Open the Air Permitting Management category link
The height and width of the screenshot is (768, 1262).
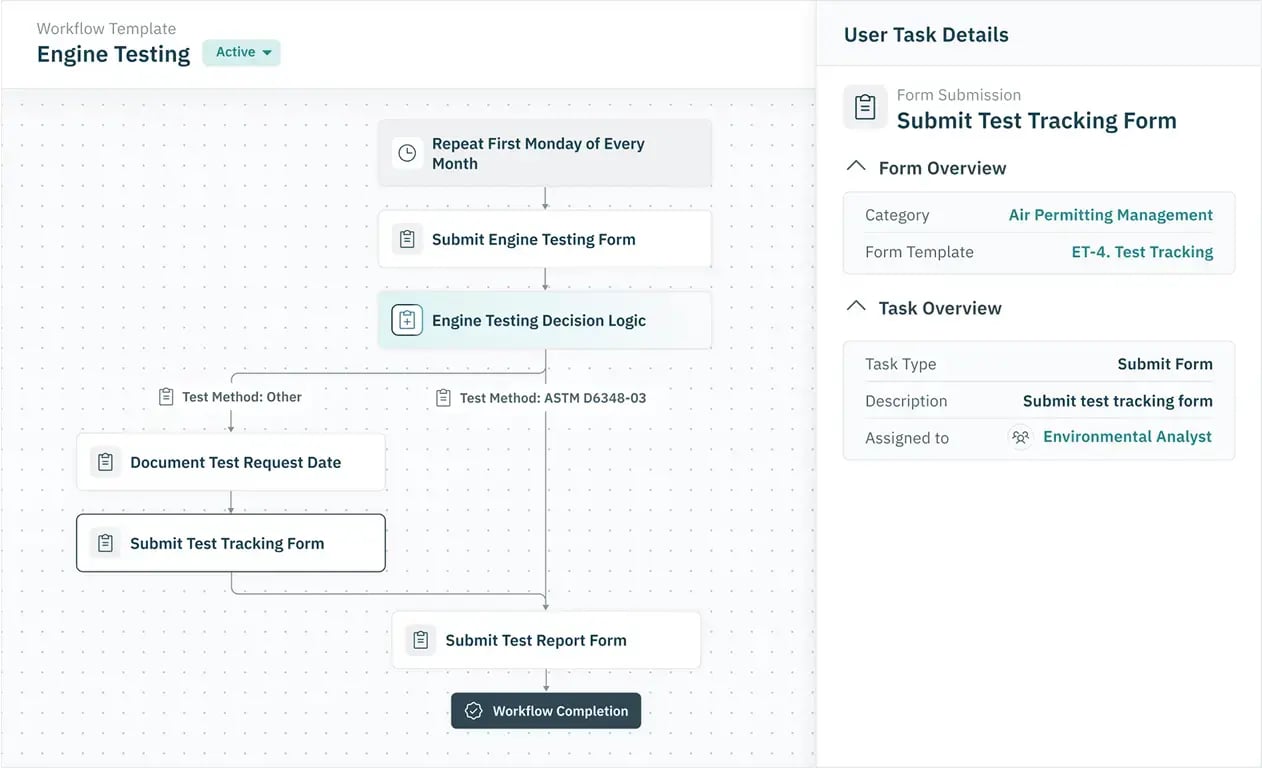tap(1110, 215)
